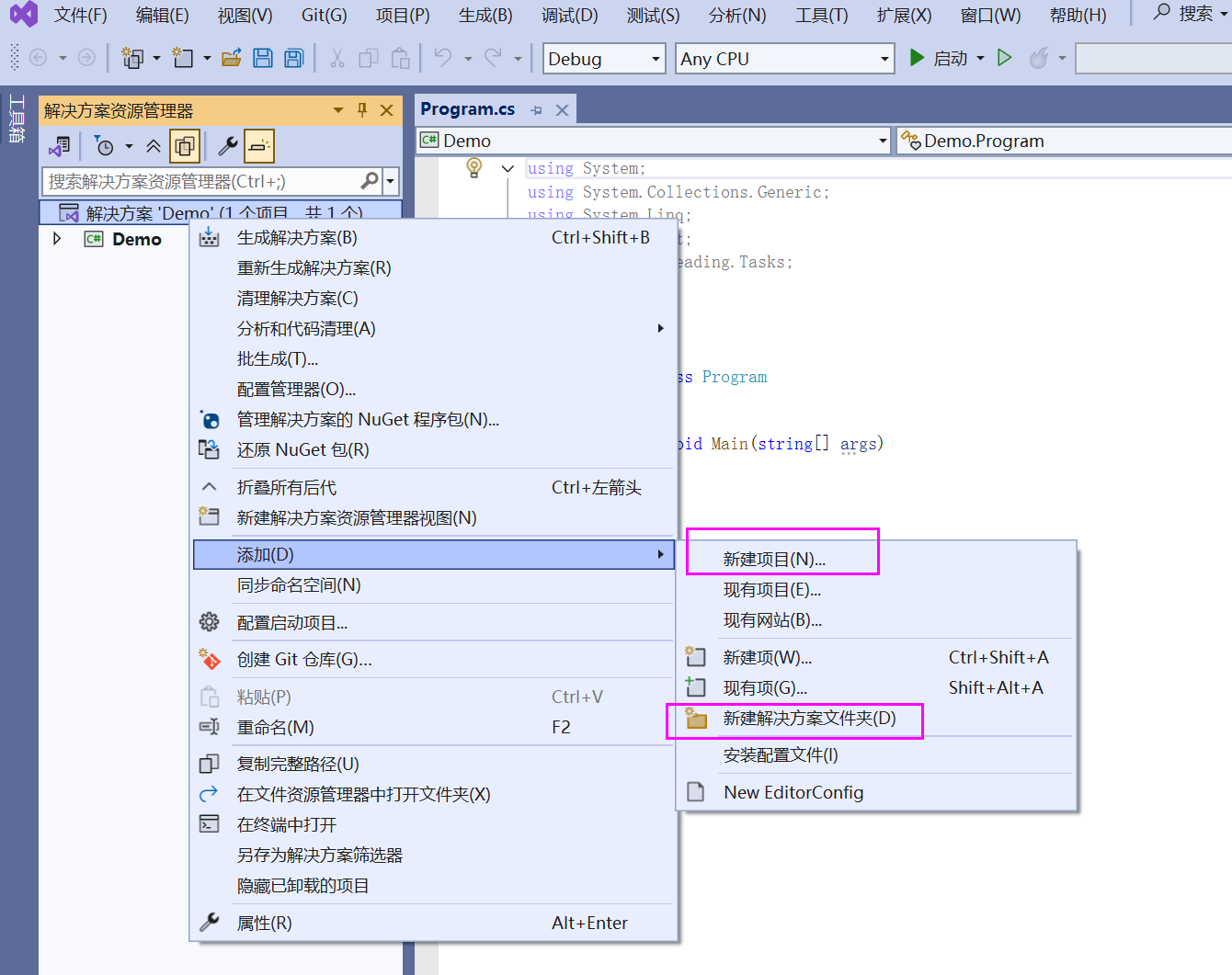Select 属性(R) in context menu
This screenshot has height=975, width=1232.
[433, 923]
